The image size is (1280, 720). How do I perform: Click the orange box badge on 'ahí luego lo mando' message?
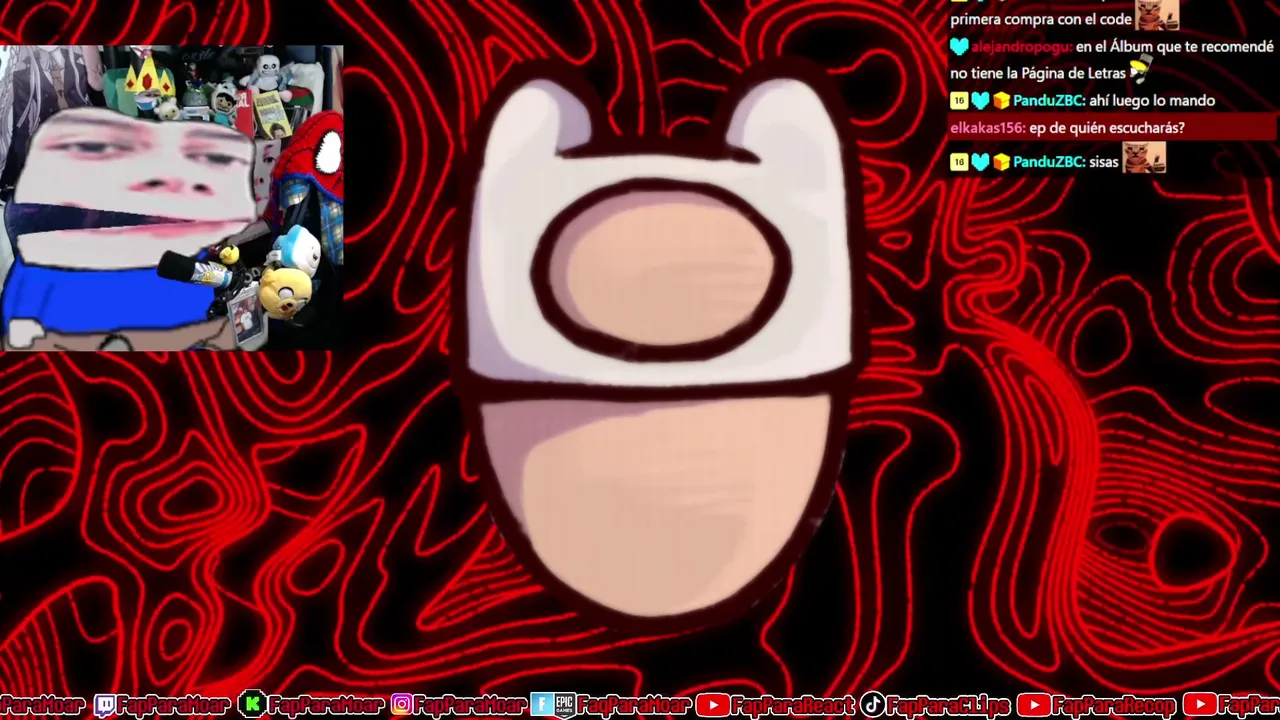(1001, 101)
